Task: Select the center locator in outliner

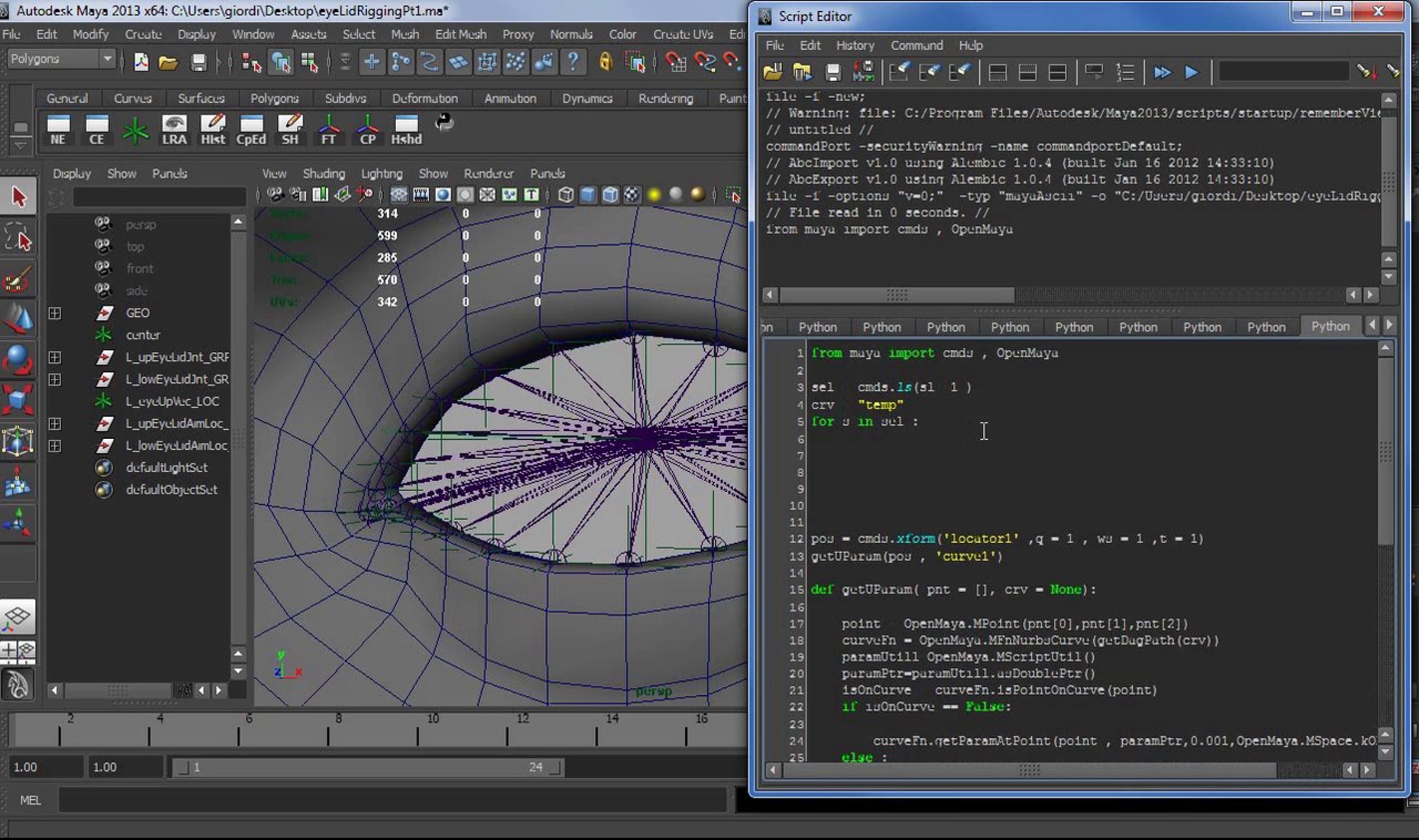Action: (x=143, y=335)
